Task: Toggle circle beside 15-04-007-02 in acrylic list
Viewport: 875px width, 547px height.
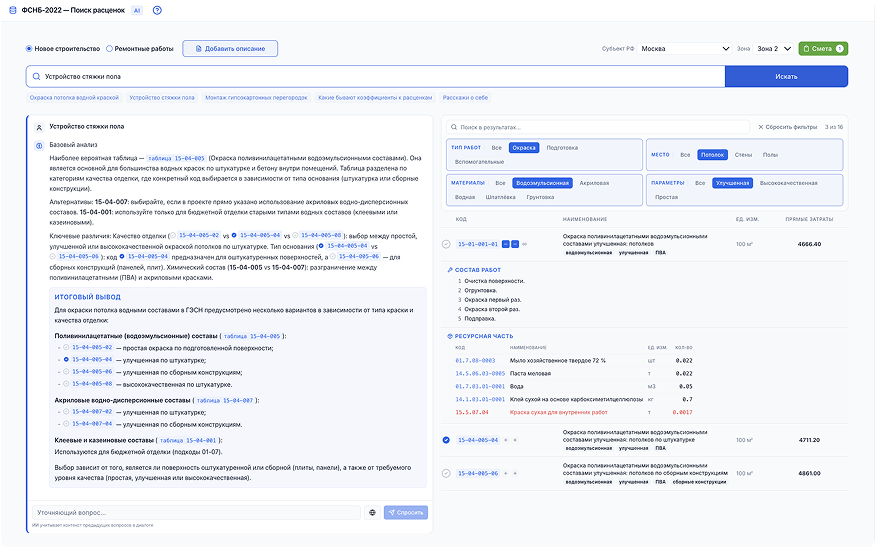Action: pyautogui.click(x=66, y=411)
